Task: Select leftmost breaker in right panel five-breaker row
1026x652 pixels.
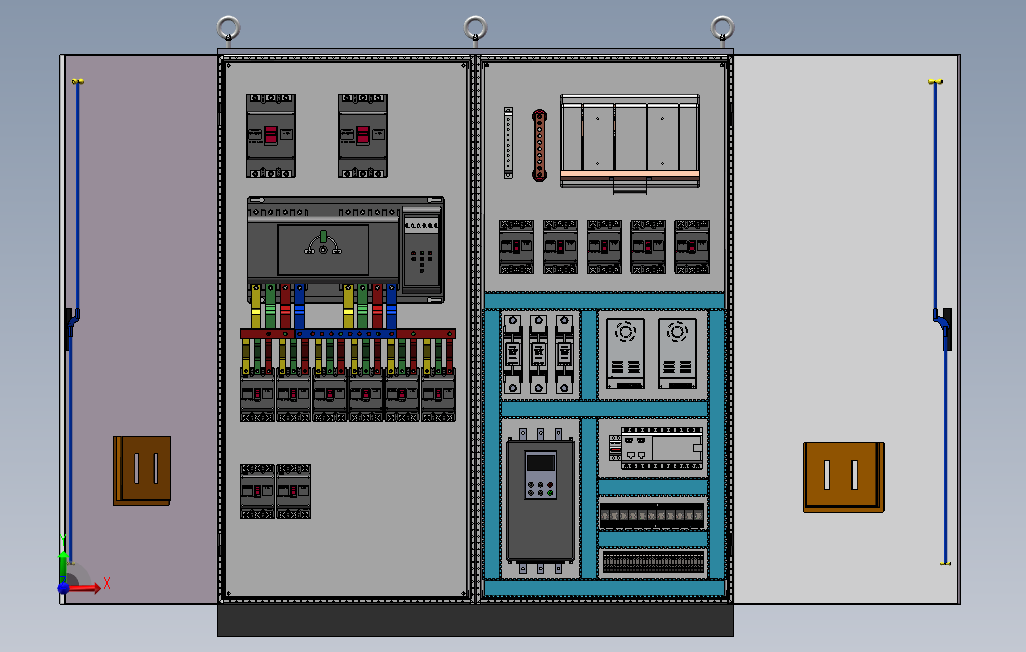Action: [516, 247]
